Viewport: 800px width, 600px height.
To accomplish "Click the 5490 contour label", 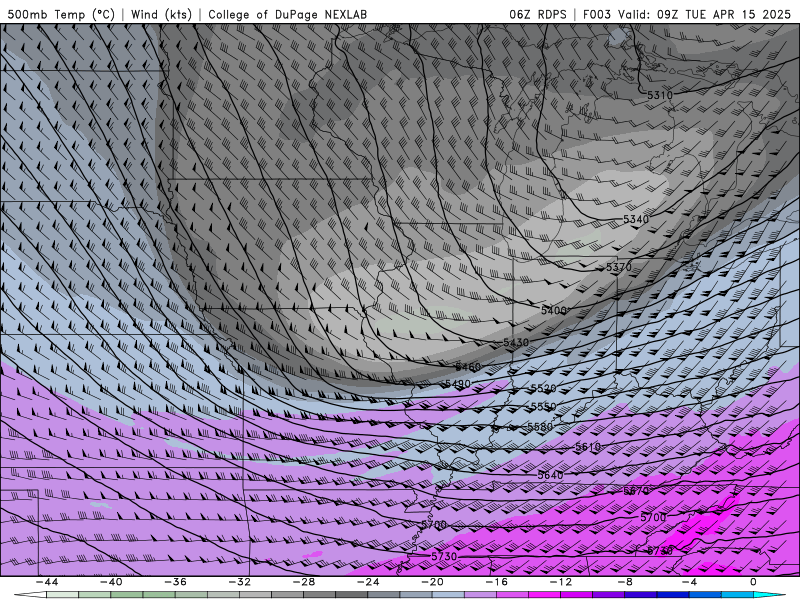I will pos(458,384).
